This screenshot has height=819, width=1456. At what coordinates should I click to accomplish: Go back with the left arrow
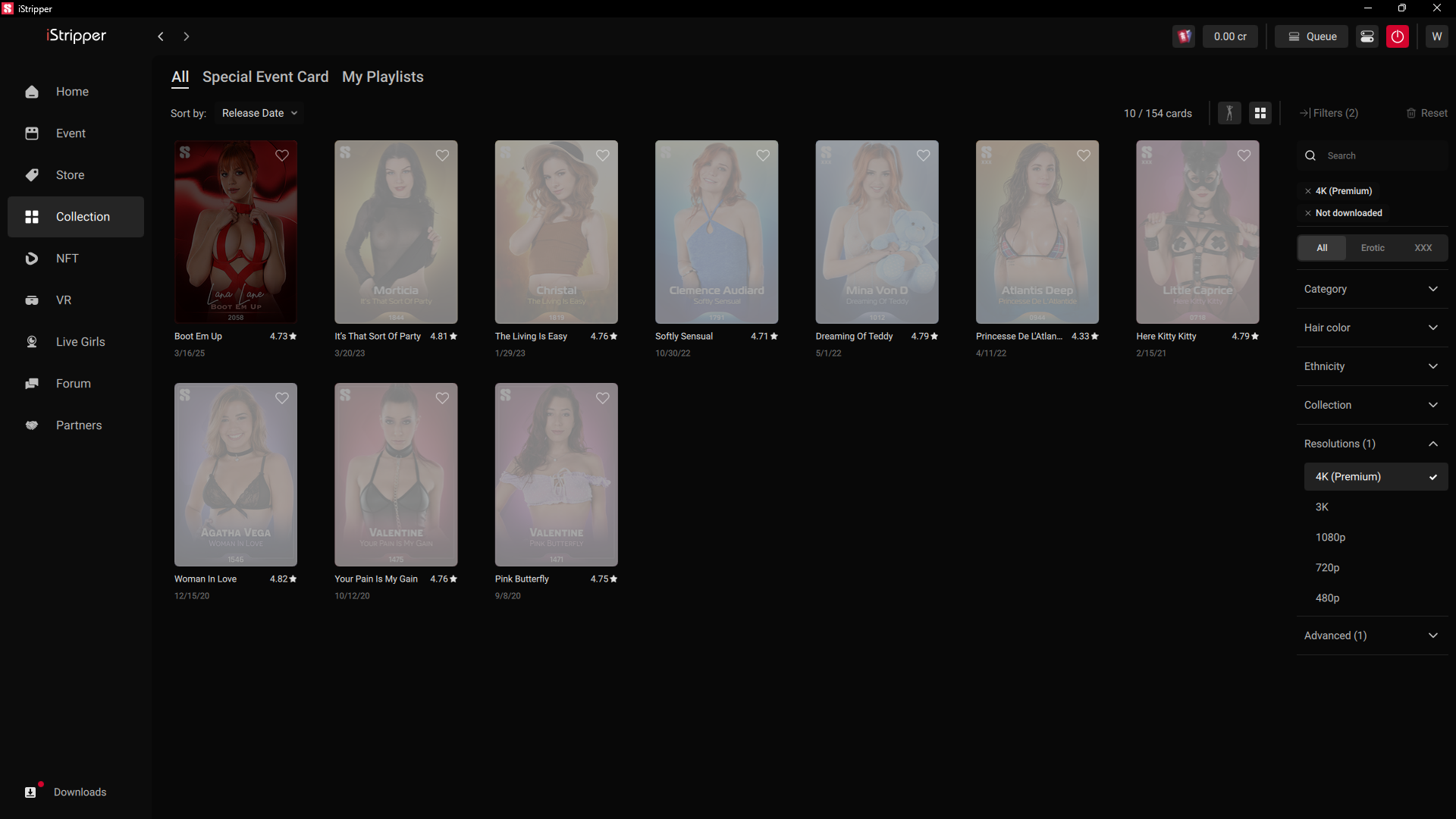[x=161, y=36]
